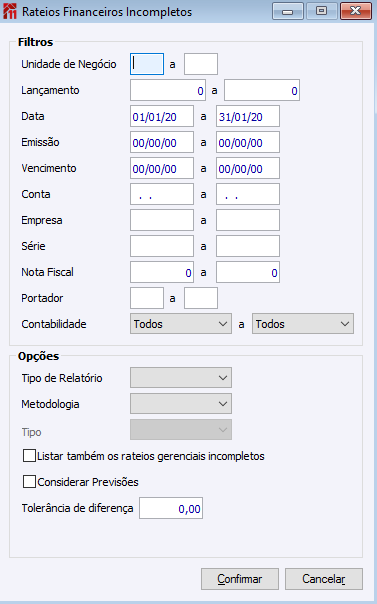Expand the Tipo de Relatório dropdown

(181, 378)
